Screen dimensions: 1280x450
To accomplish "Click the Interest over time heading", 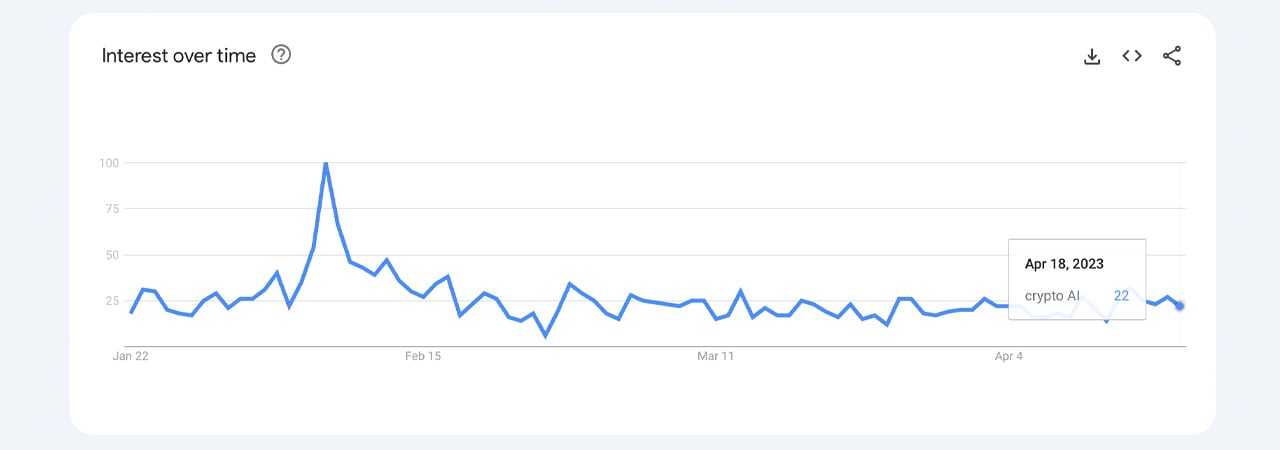I will pos(179,56).
